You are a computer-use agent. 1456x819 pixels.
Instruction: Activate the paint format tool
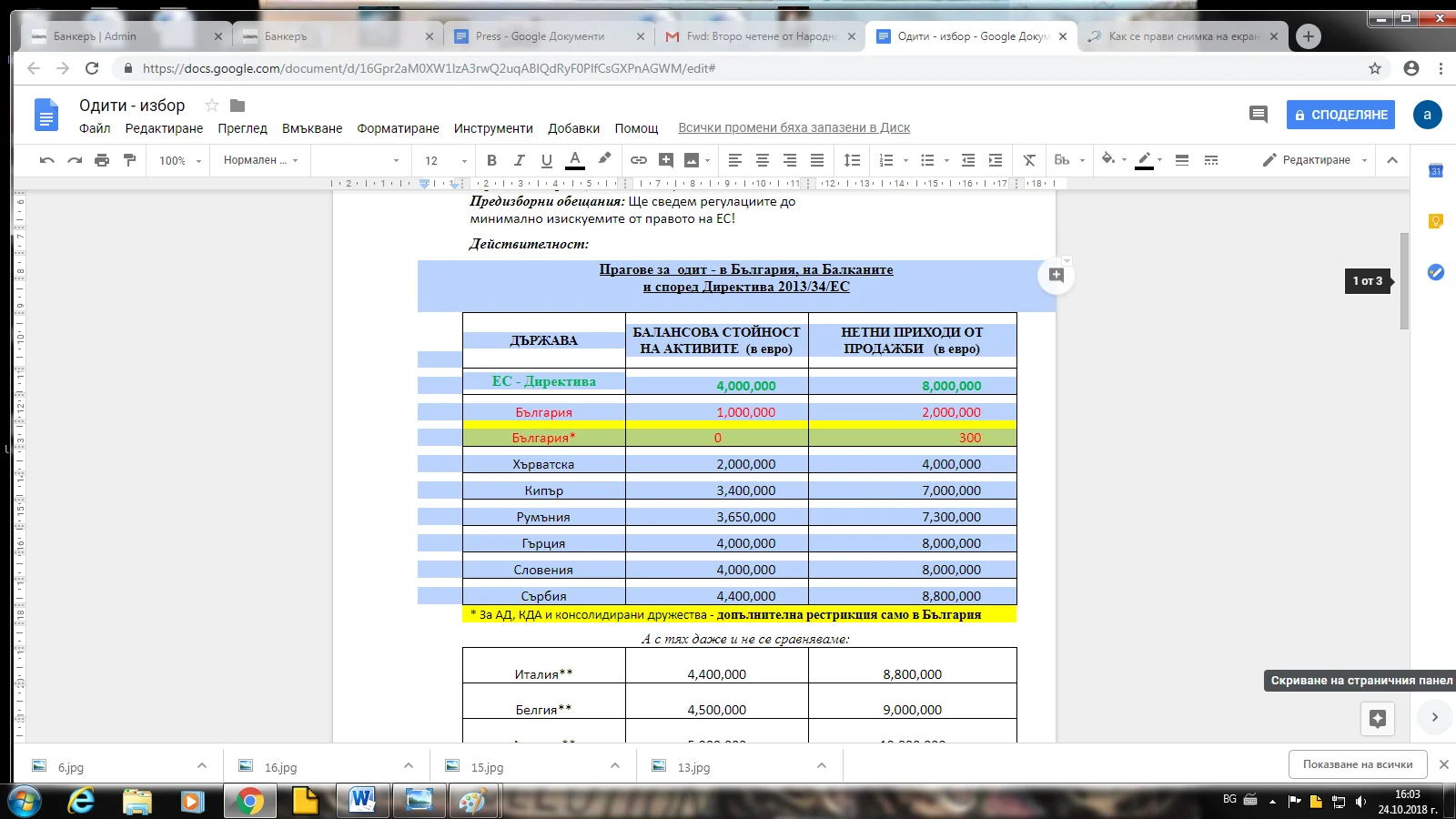129,160
